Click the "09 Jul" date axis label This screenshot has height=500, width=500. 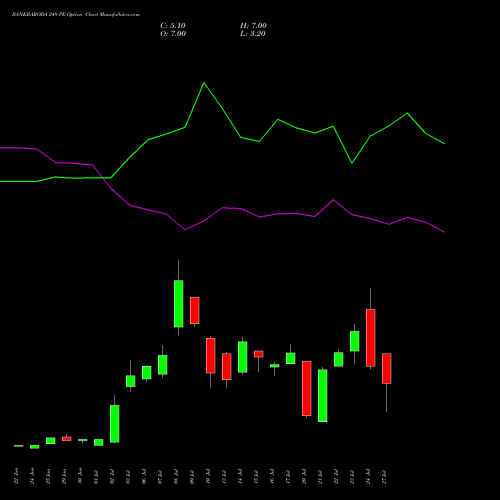click(192, 477)
